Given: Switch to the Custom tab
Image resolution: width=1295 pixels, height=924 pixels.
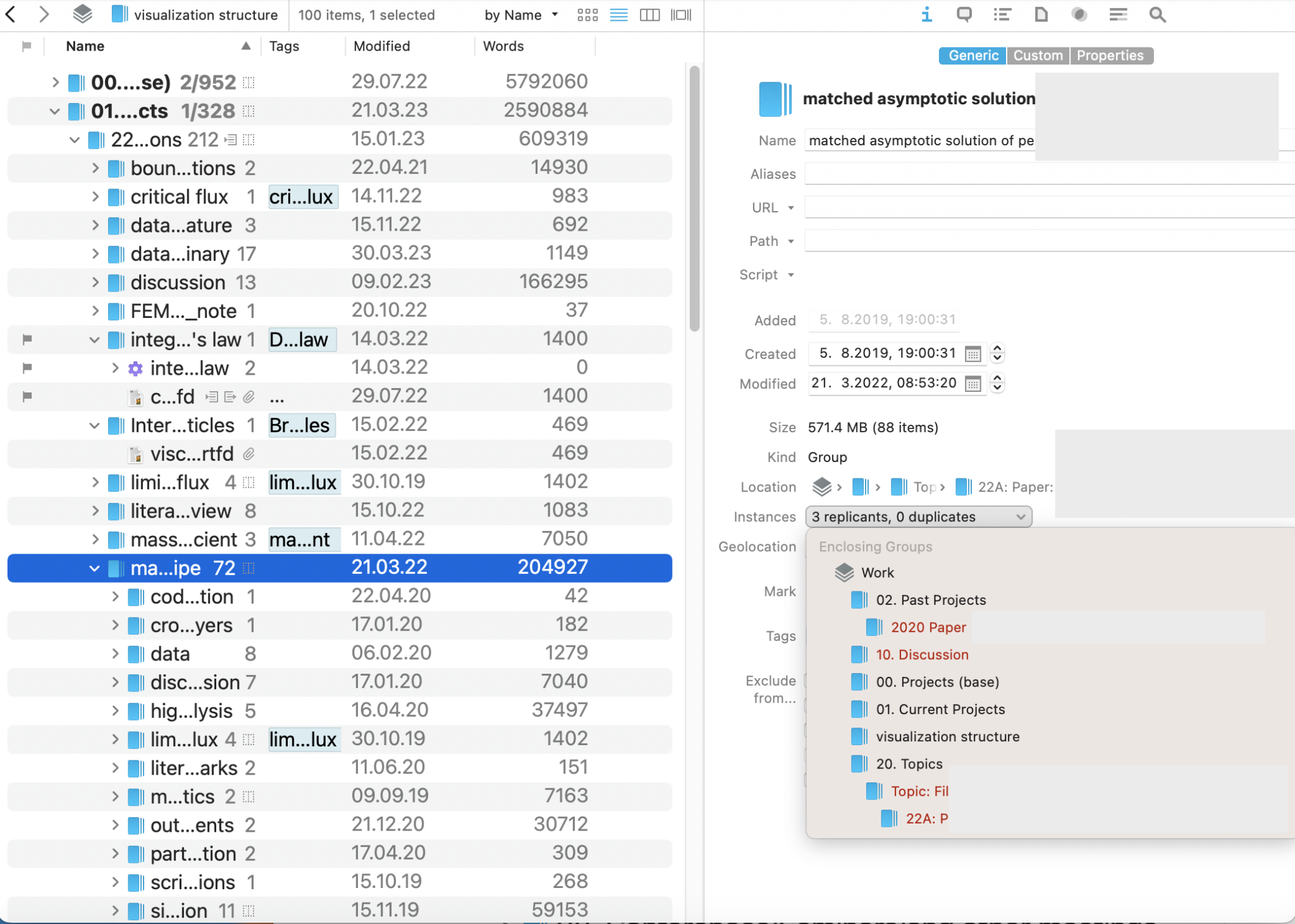Looking at the screenshot, I should point(1038,56).
